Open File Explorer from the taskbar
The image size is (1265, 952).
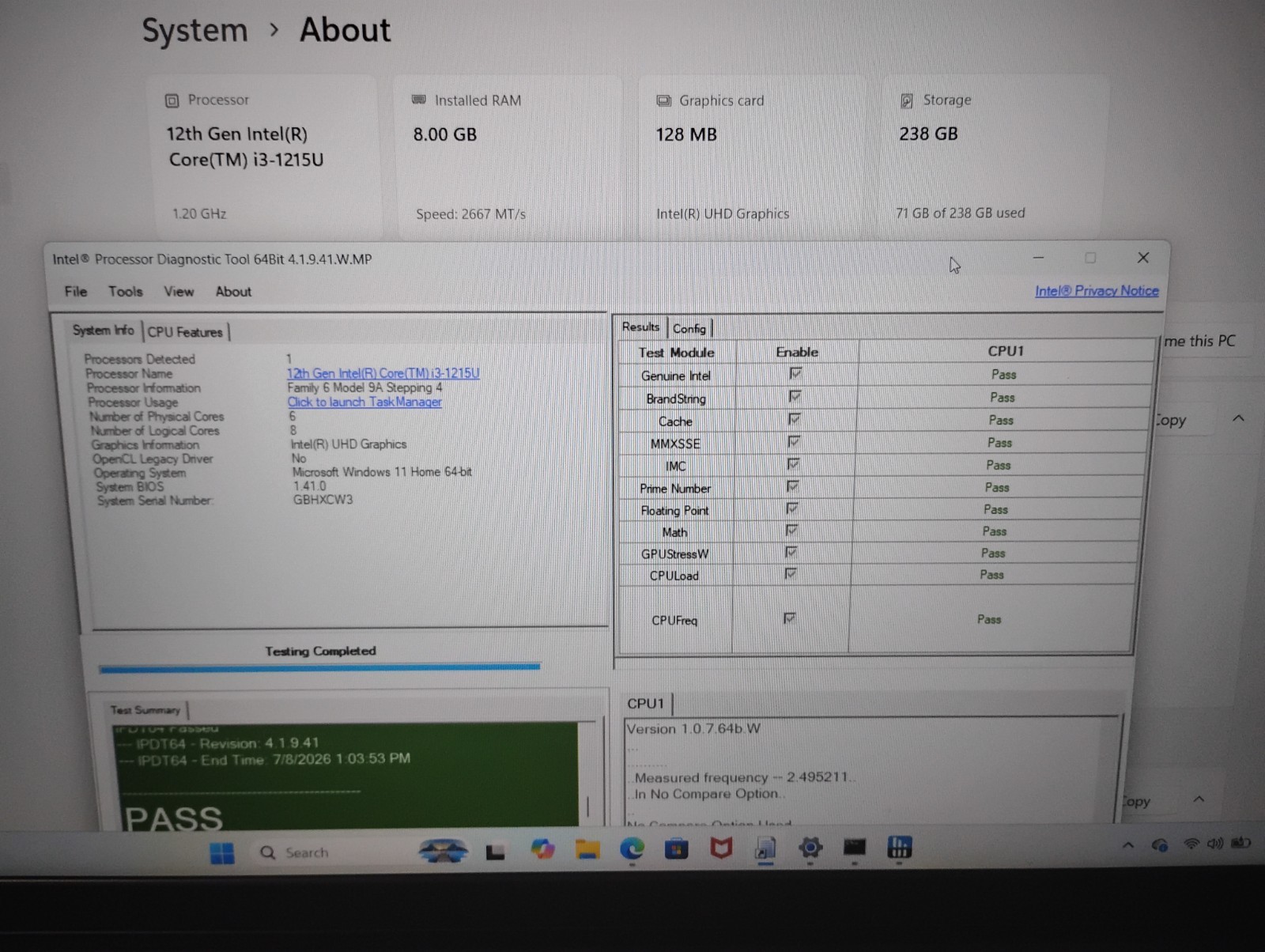point(587,850)
